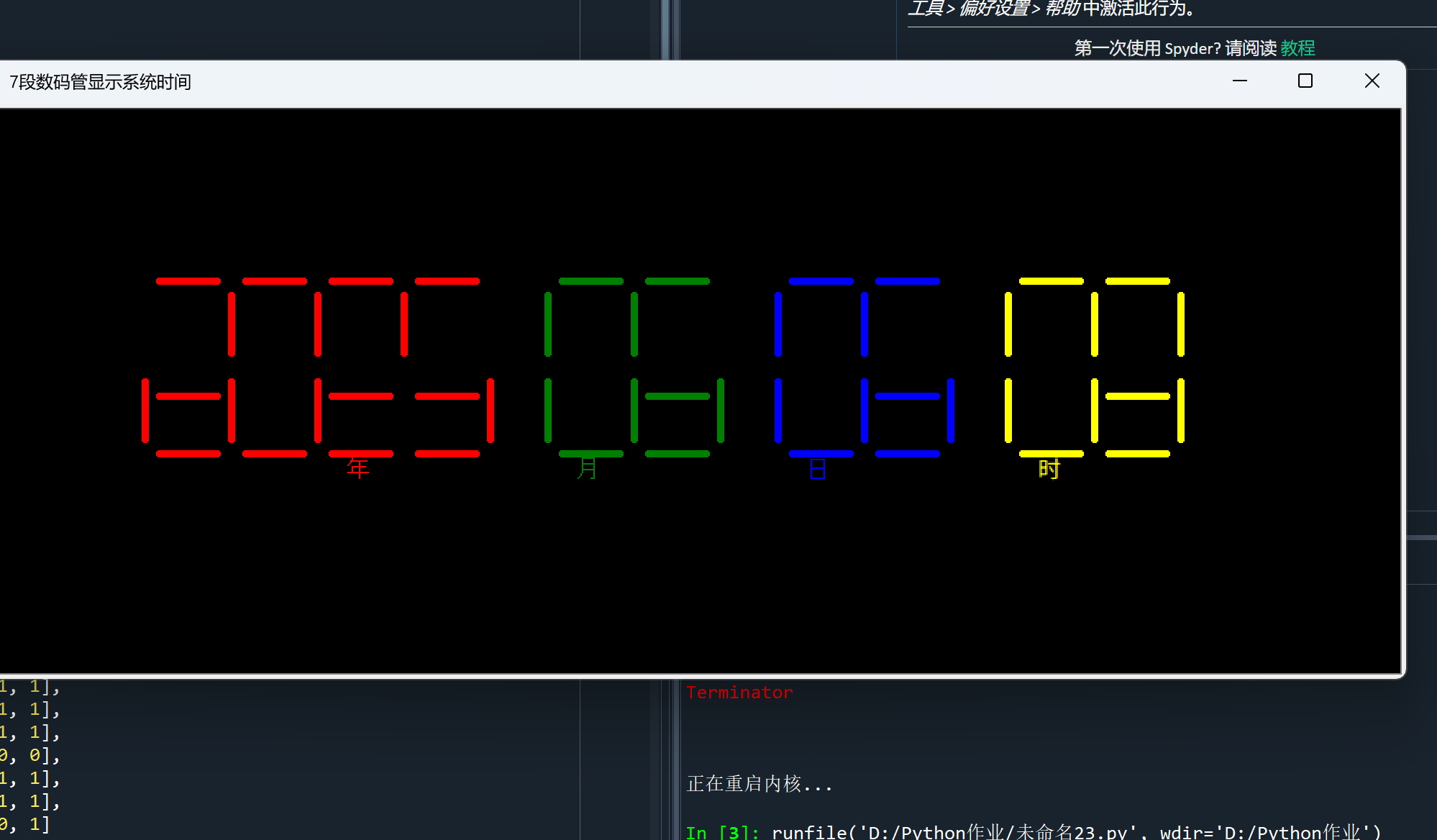Maximize the 7段数码管 turtle window
This screenshot has height=840, width=1437.
pos(1305,81)
